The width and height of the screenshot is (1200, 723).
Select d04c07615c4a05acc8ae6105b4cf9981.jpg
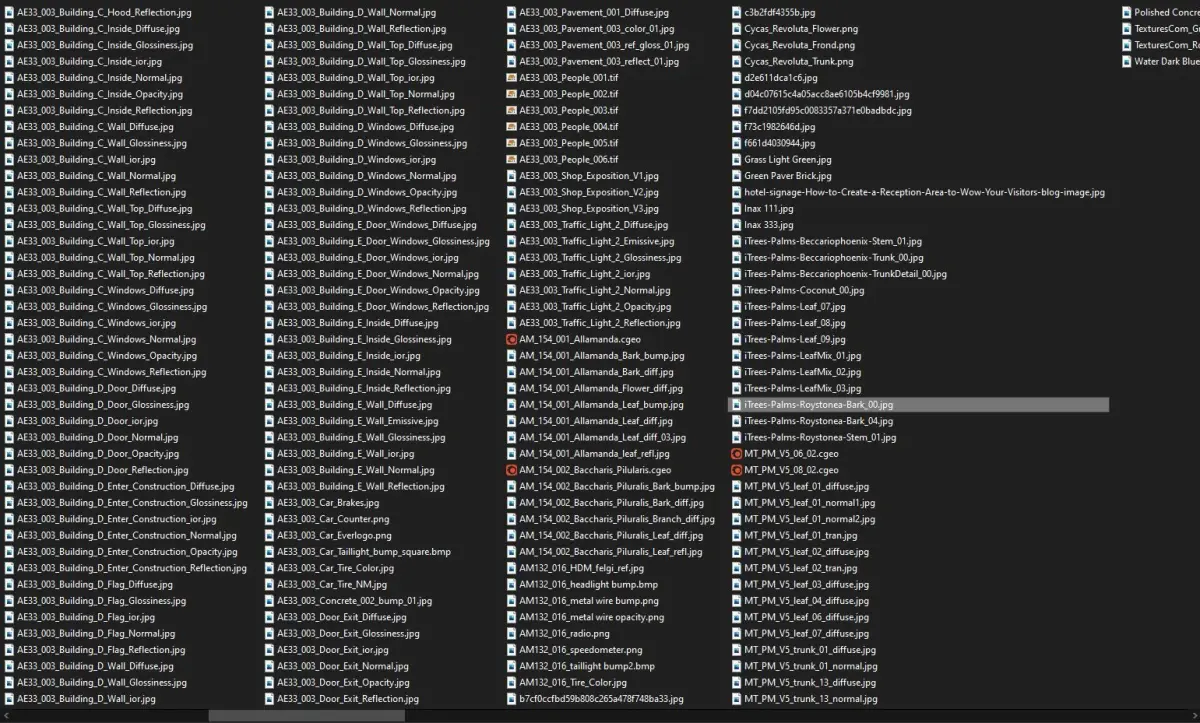pyautogui.click(x=827, y=94)
